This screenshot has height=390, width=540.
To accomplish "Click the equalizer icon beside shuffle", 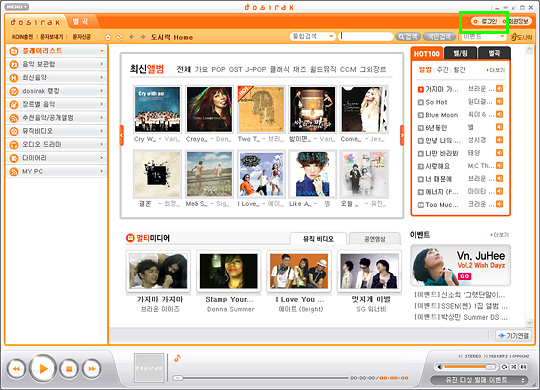I will coord(523,367).
